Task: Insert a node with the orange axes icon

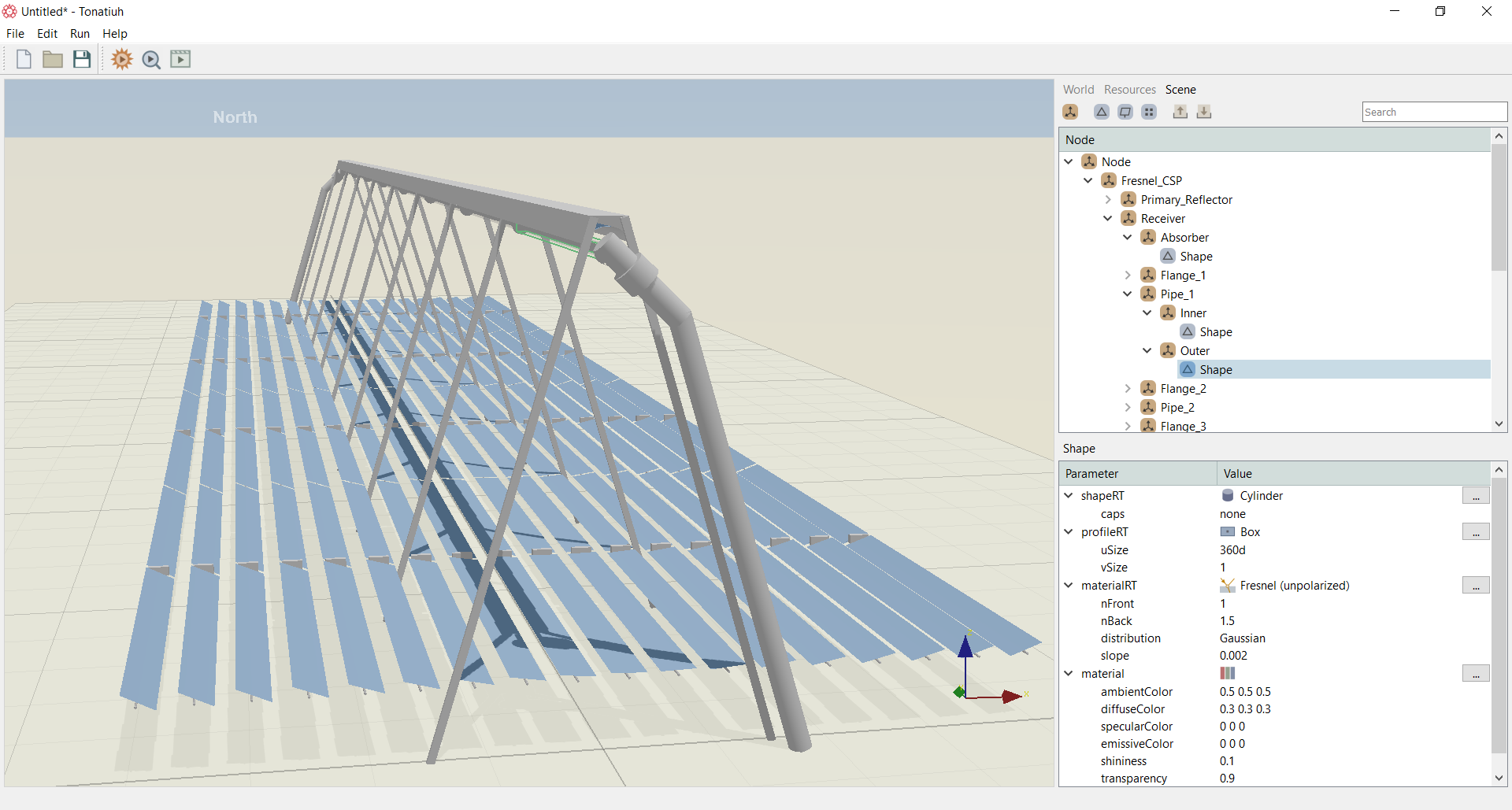Action: (x=1070, y=112)
